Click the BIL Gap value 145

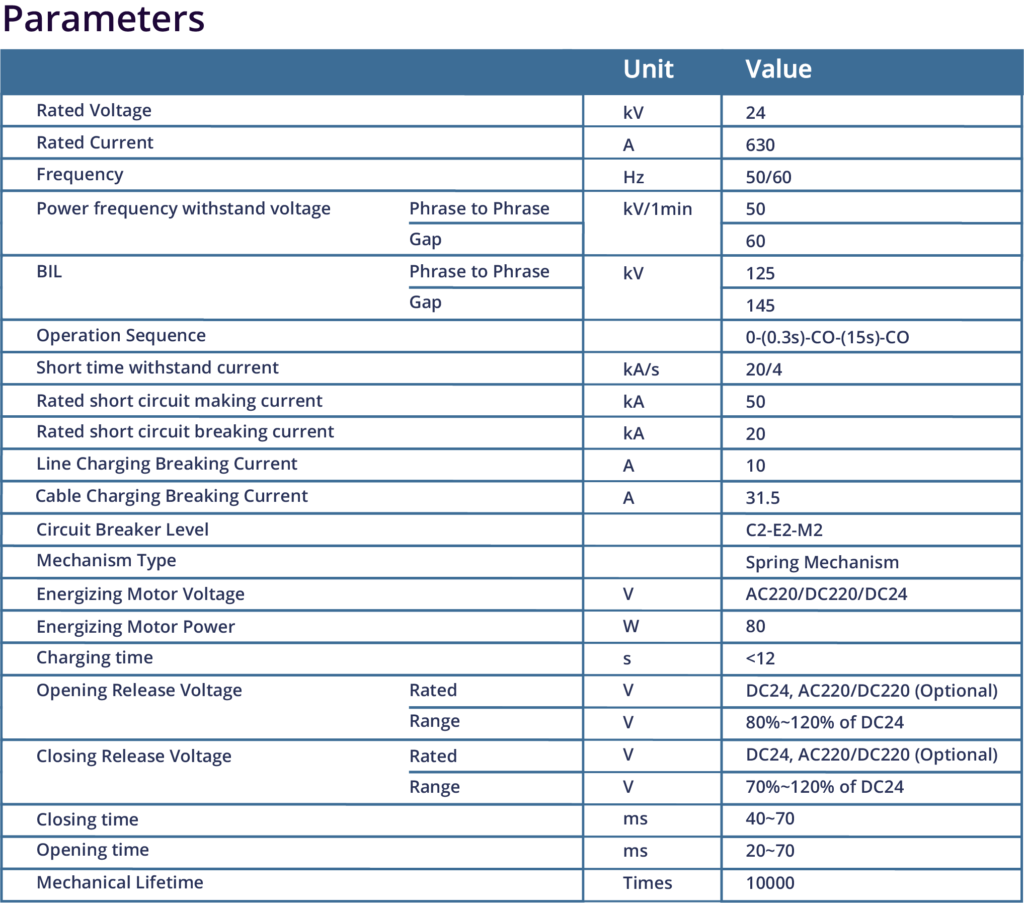click(x=760, y=305)
